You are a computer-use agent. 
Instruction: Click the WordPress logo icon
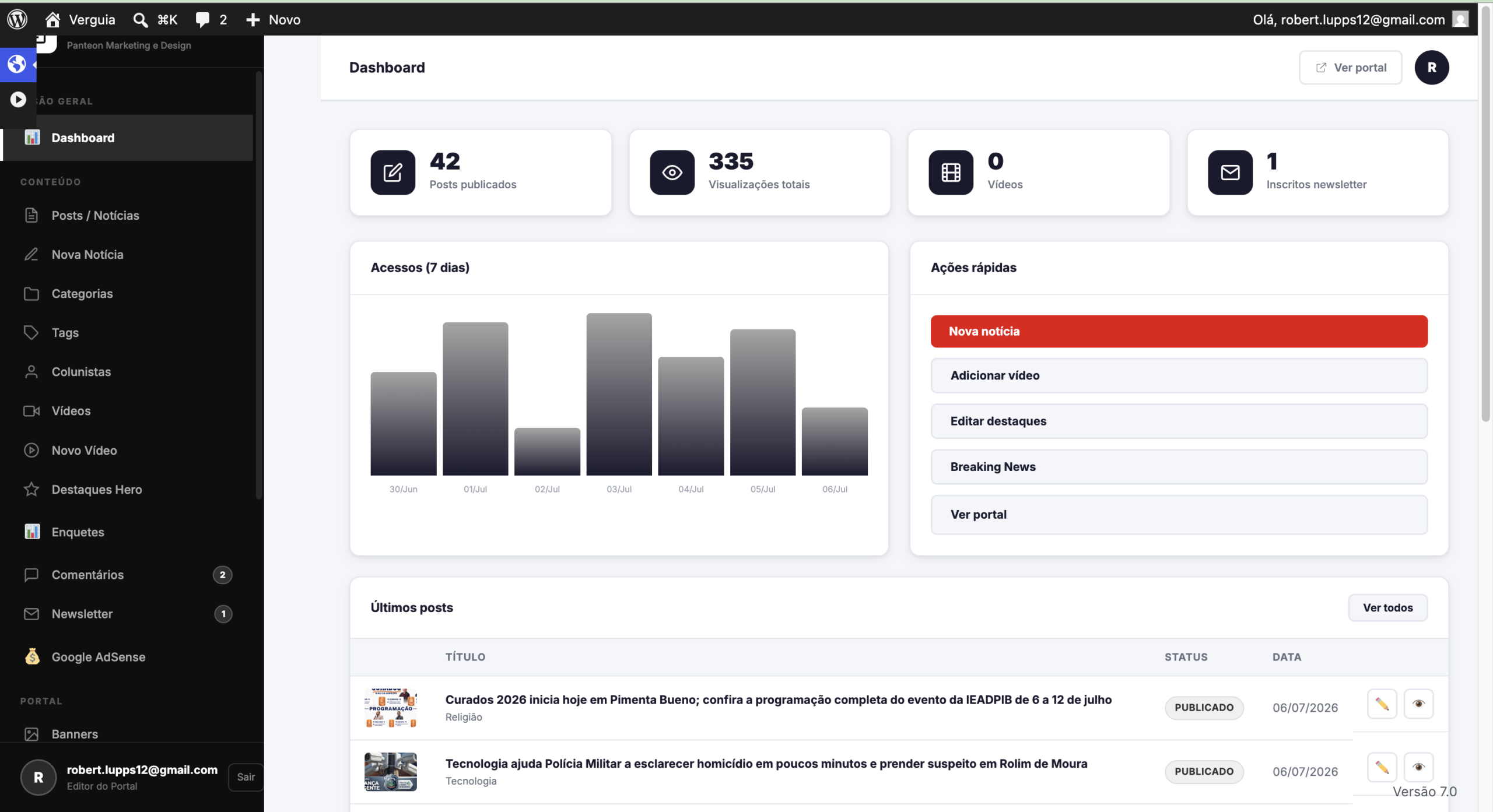[x=17, y=19]
